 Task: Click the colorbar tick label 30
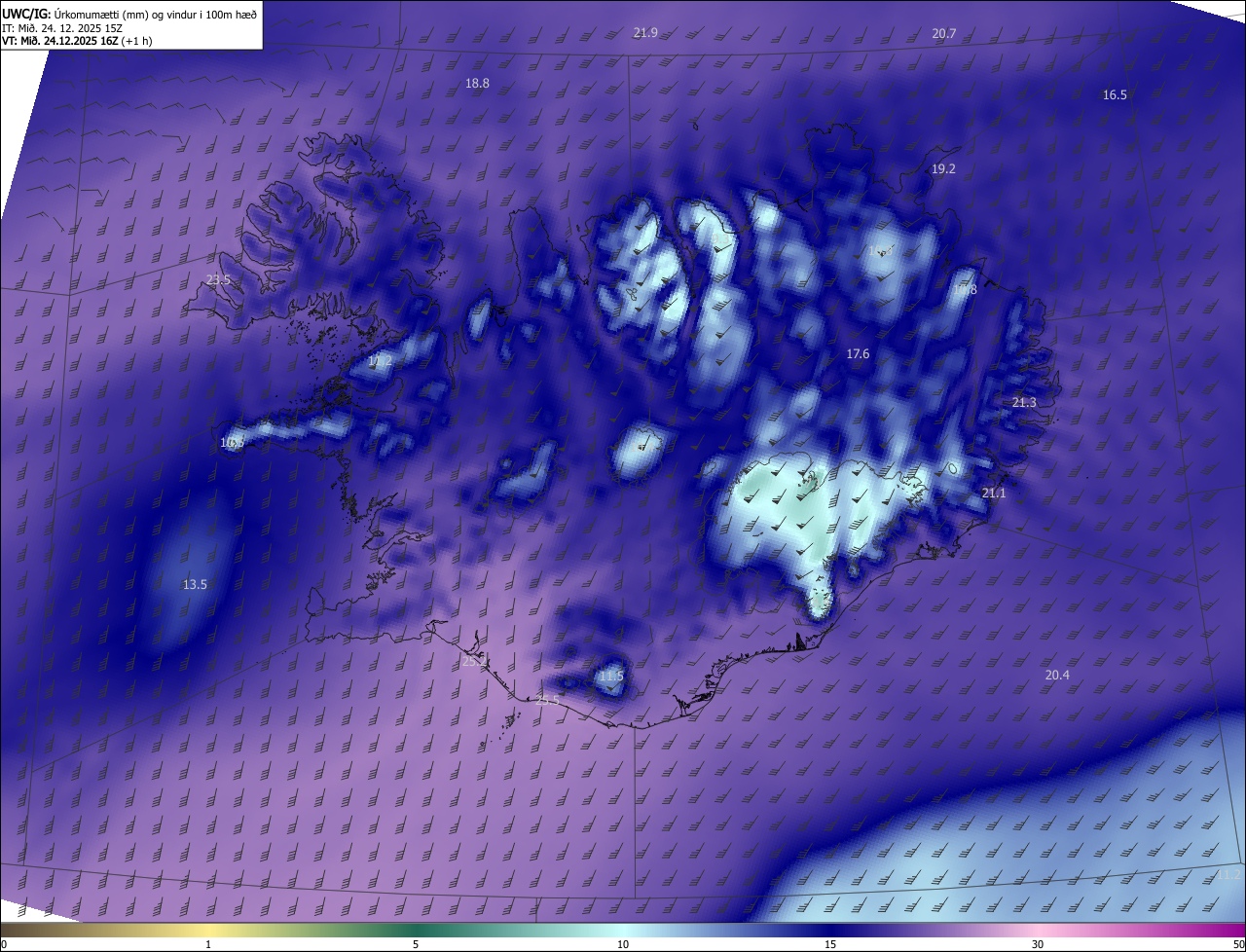1038,944
